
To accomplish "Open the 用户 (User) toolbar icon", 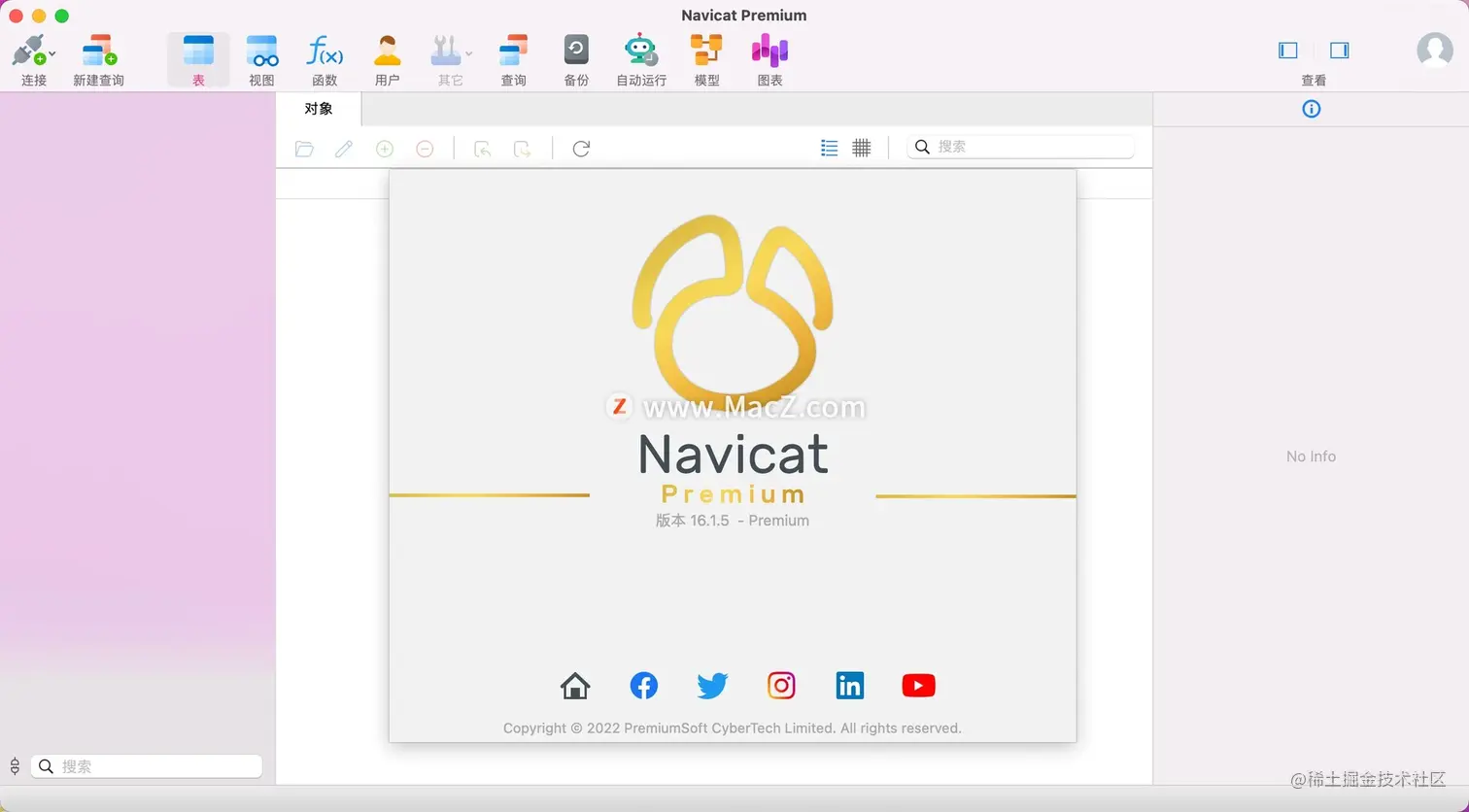I will coord(387,51).
